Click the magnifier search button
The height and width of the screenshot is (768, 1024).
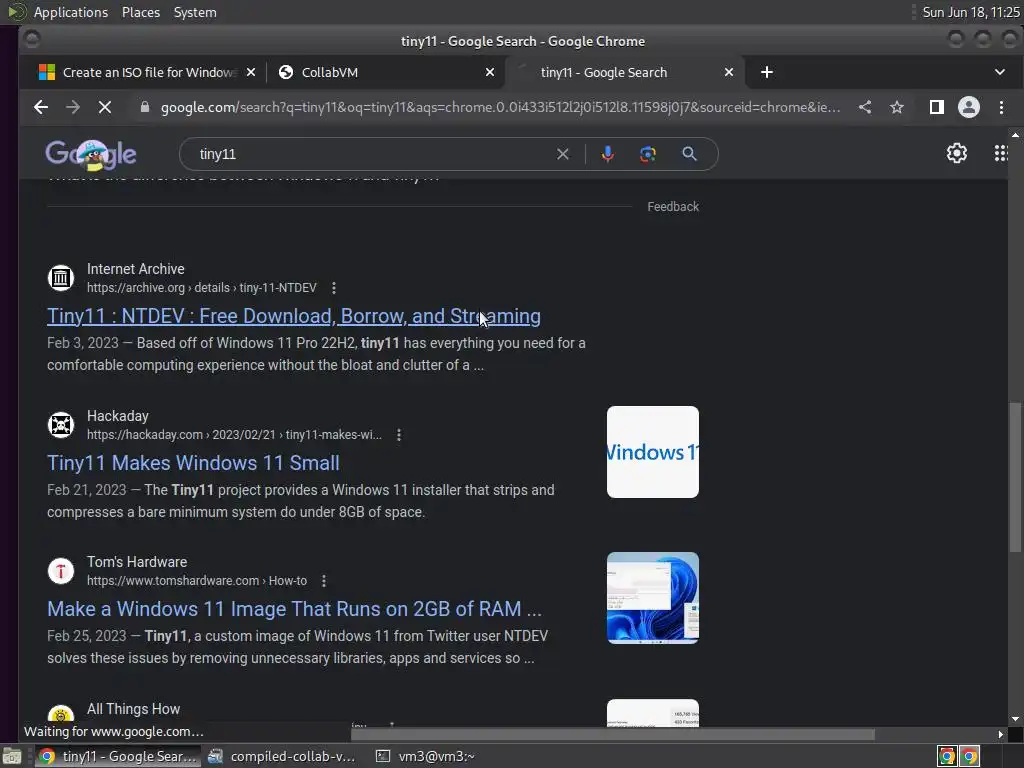(x=689, y=154)
